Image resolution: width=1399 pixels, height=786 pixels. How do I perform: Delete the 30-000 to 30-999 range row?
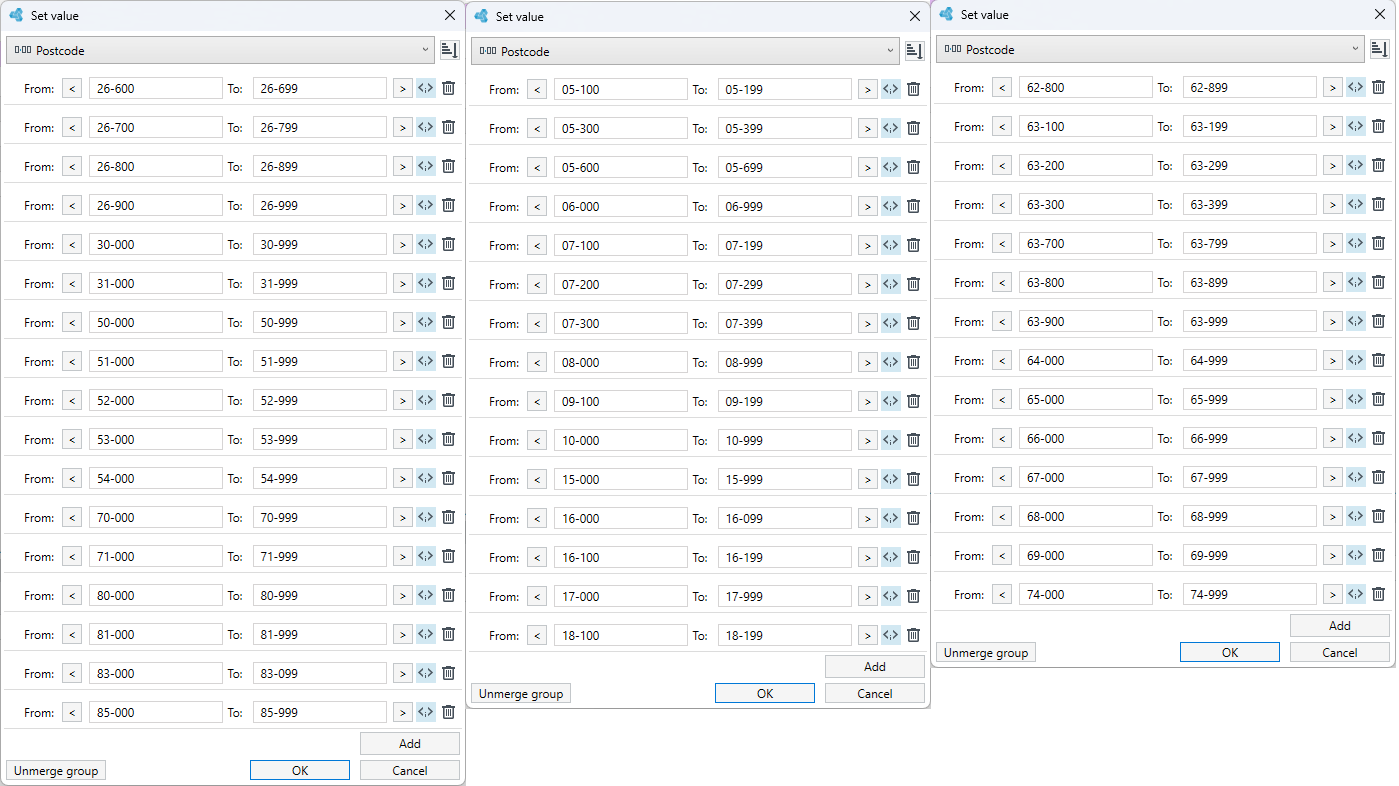[448, 245]
